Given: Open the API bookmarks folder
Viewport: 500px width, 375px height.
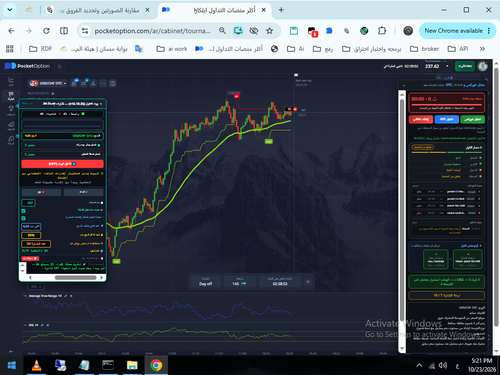Looking at the screenshot, I should (458, 49).
